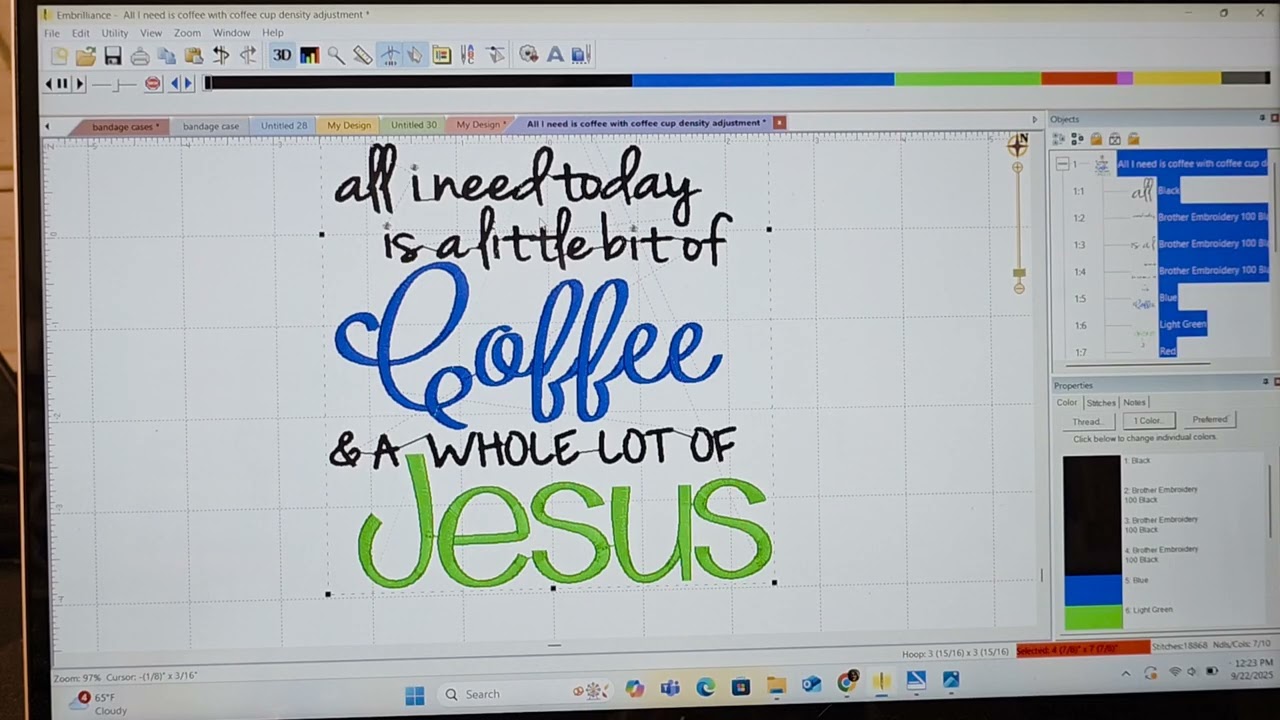Image resolution: width=1280 pixels, height=720 pixels.
Task: Open a file with the folder icon
Action: coord(86,56)
